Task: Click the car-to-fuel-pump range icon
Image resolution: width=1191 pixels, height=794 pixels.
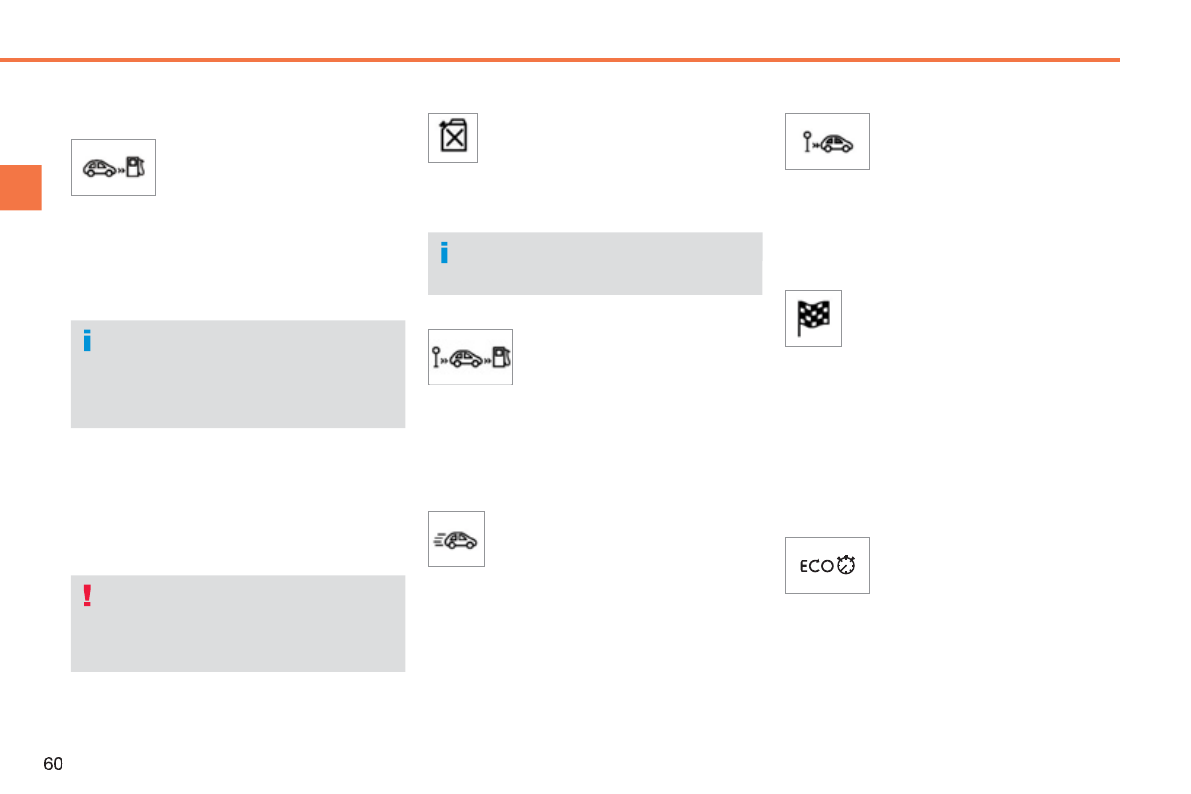Action: point(113,167)
